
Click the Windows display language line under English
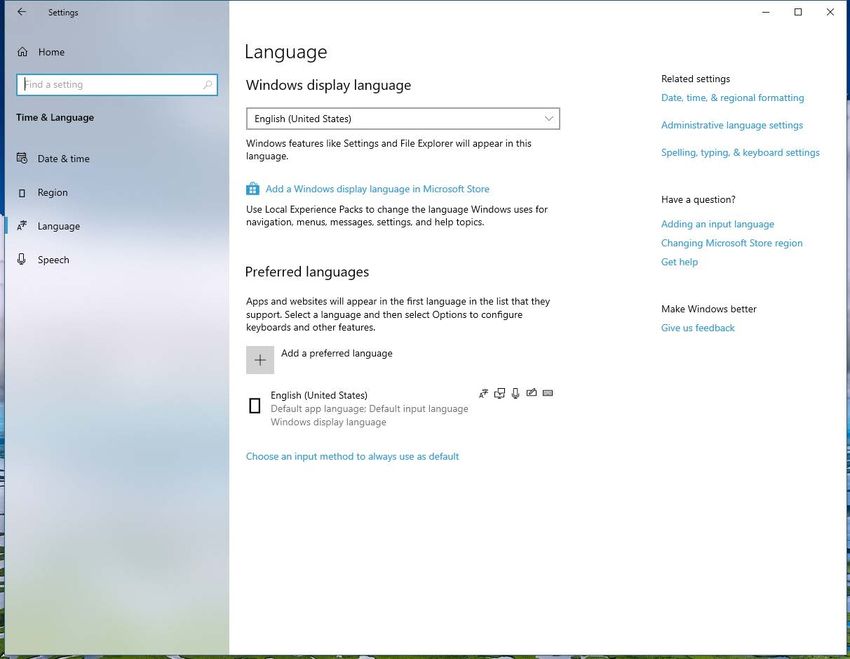click(328, 422)
